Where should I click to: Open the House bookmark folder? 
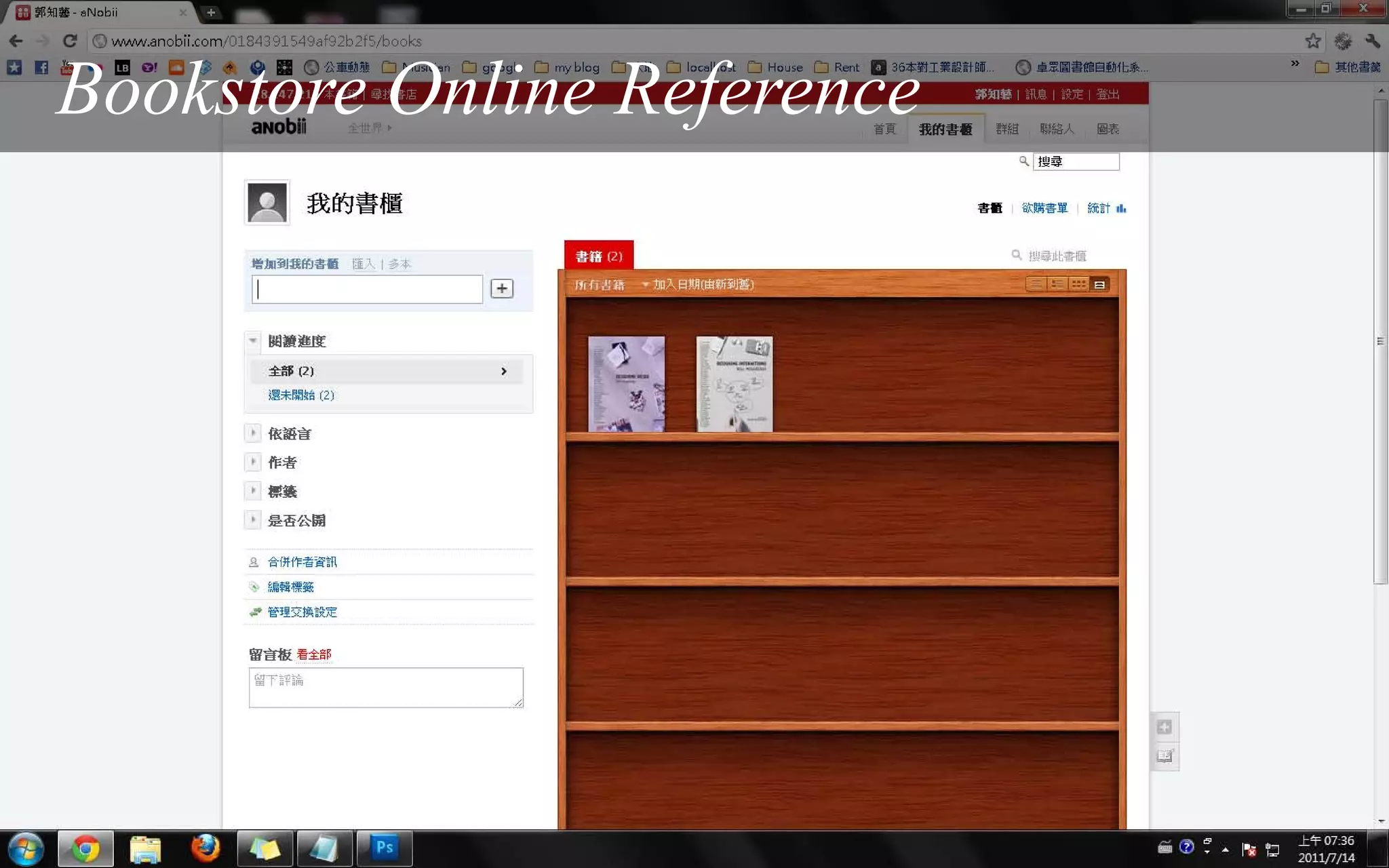click(775, 67)
